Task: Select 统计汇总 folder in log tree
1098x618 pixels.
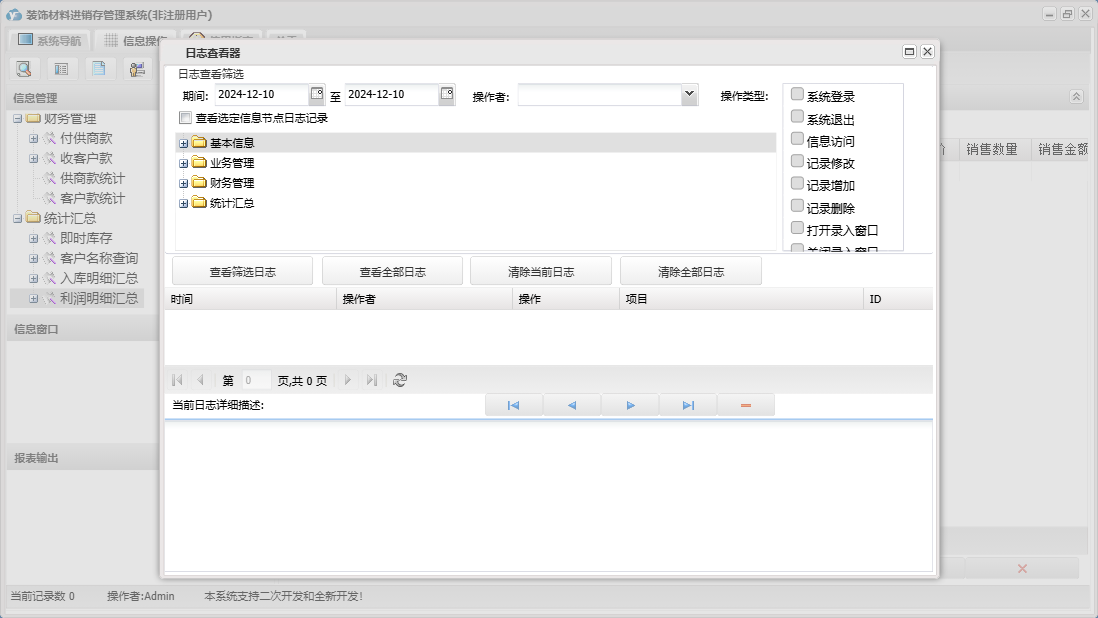Action: coord(231,203)
